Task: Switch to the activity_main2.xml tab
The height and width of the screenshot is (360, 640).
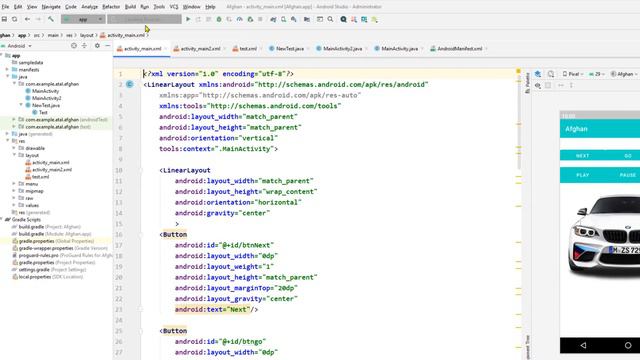Action: pyautogui.click(x=198, y=49)
